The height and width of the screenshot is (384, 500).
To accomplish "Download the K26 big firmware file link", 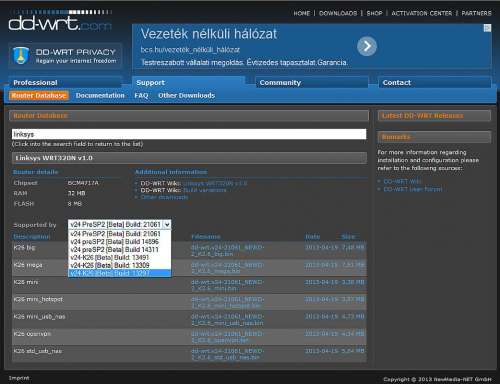I will 227,251.
